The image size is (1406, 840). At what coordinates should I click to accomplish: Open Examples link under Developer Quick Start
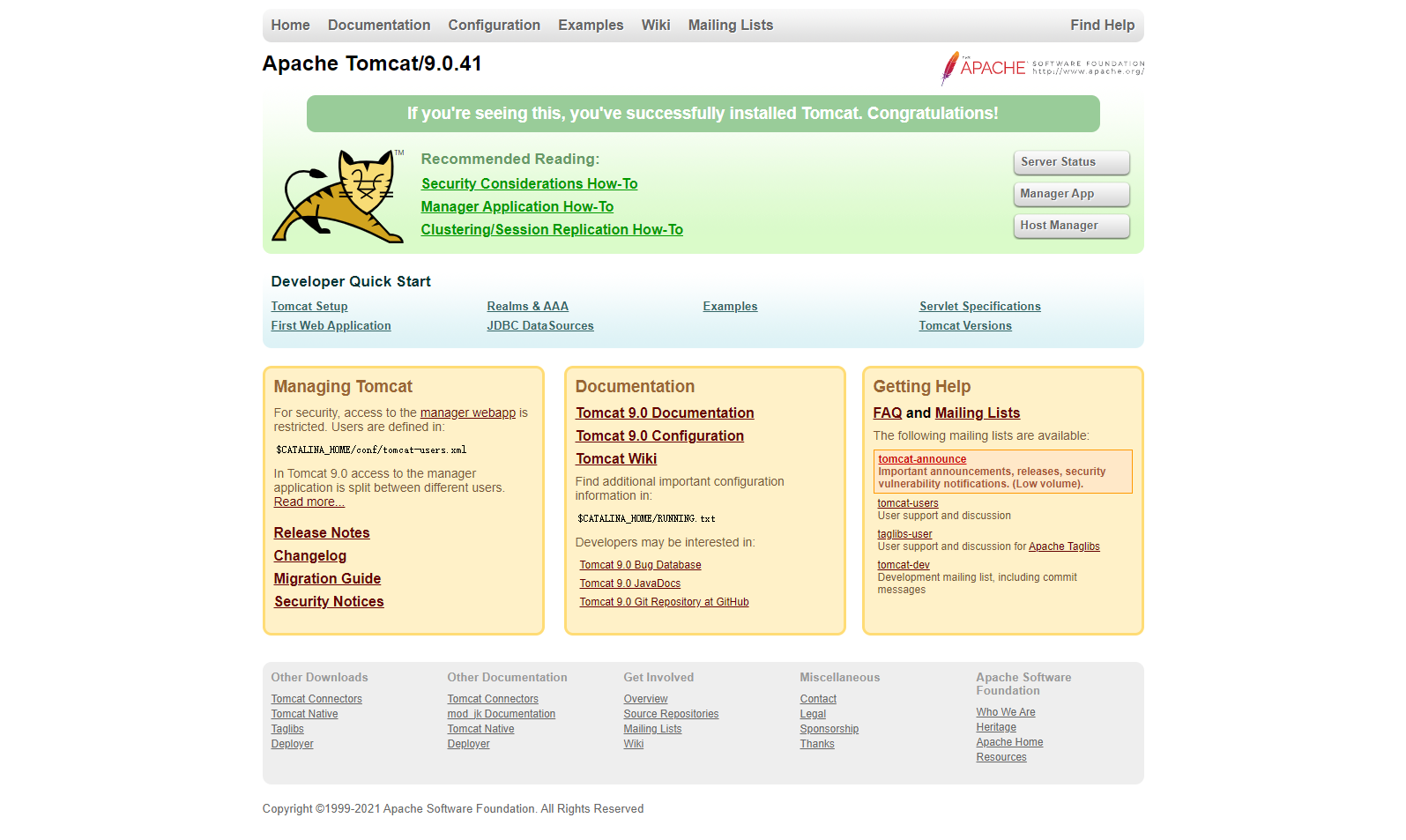[x=730, y=307]
